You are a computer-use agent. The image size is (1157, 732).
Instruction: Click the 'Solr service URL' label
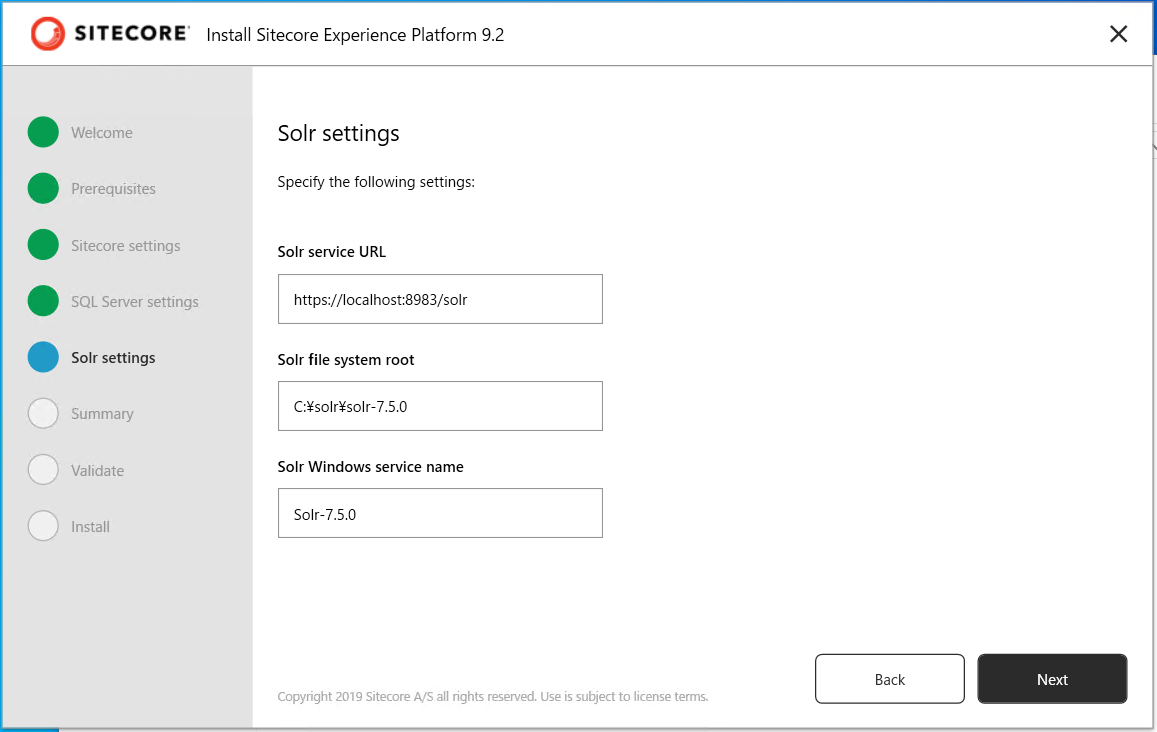(331, 252)
